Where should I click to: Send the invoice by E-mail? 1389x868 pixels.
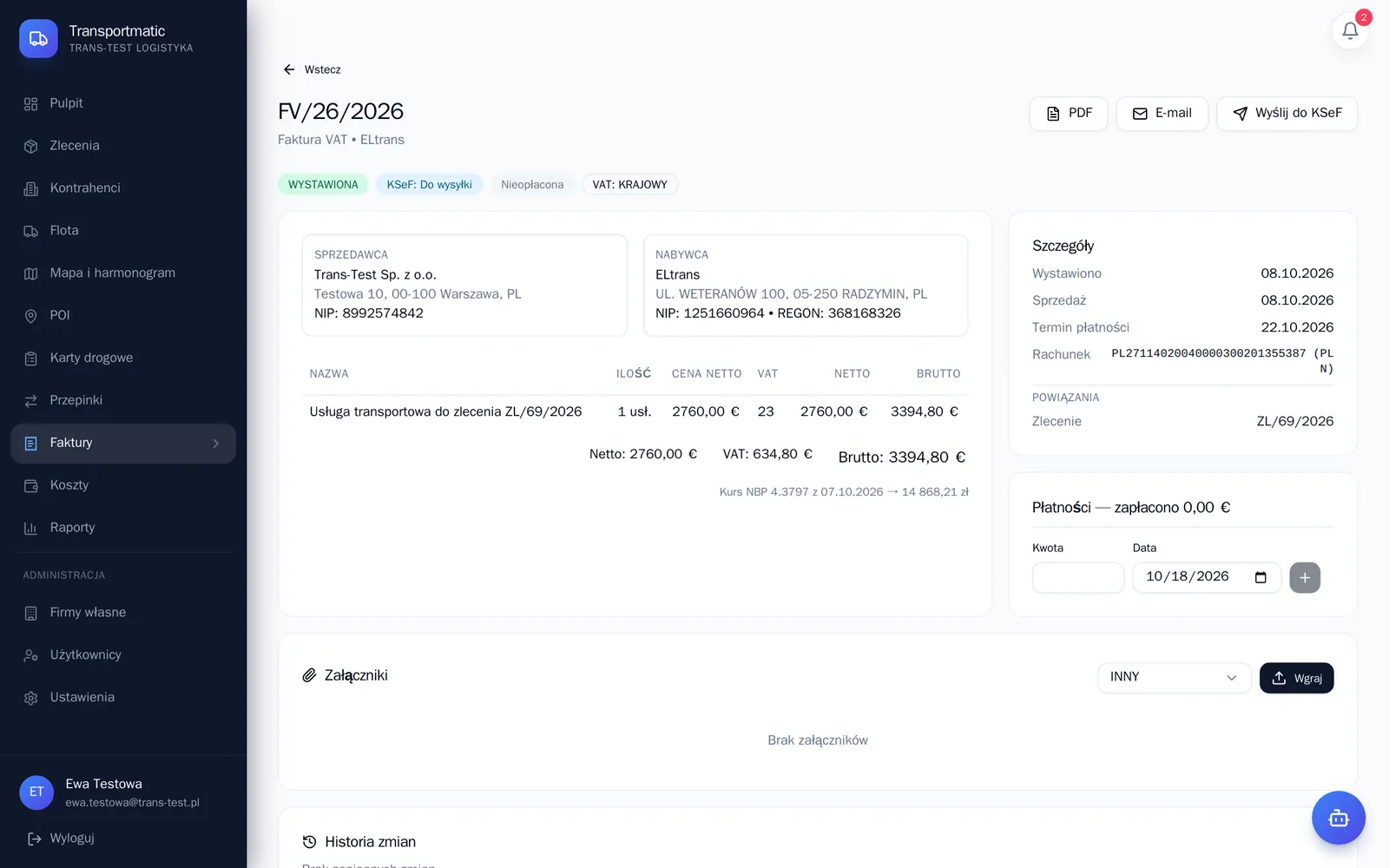[x=1162, y=114]
